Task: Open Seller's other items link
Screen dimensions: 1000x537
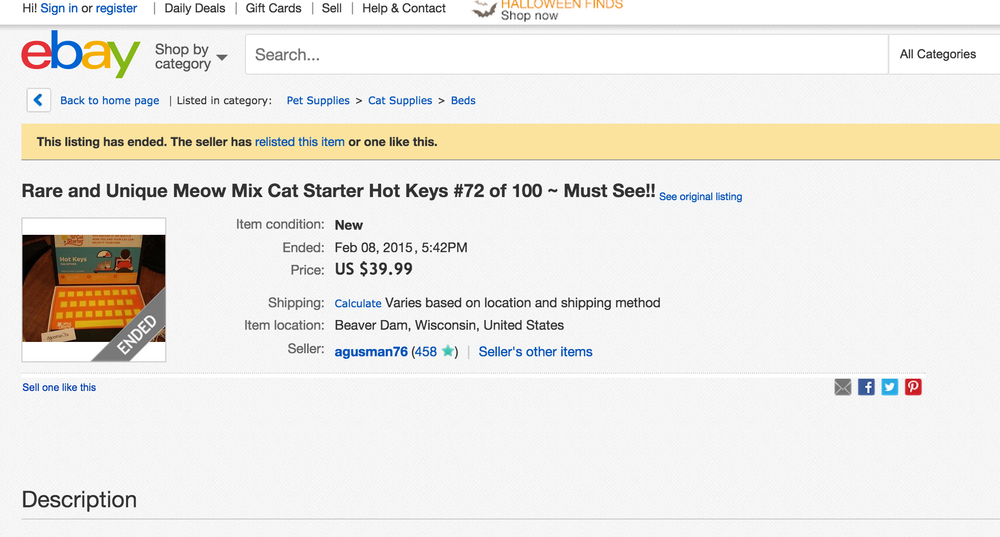Action: tap(535, 351)
